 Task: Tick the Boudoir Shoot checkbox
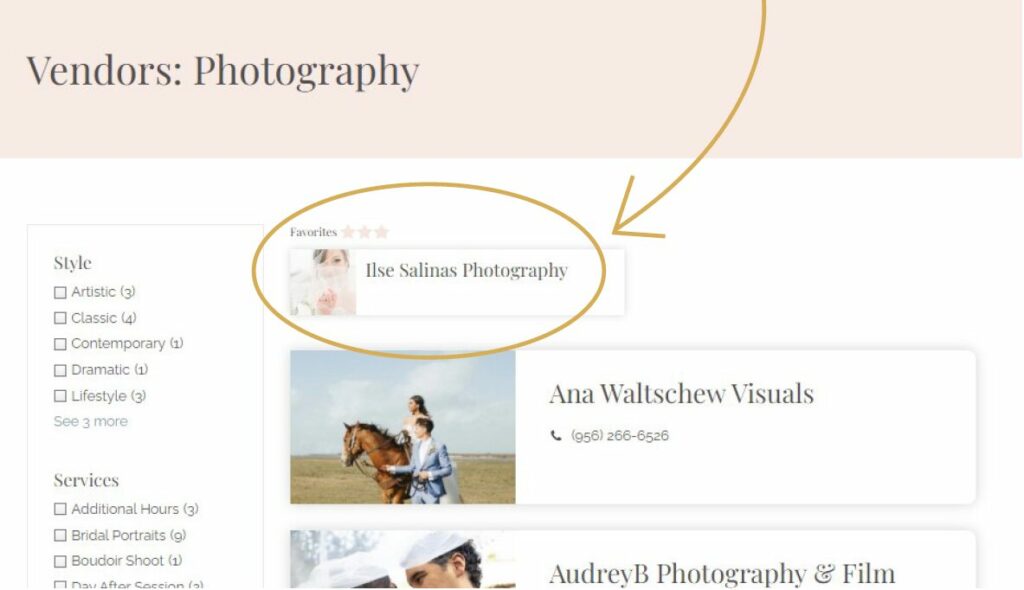click(x=60, y=561)
